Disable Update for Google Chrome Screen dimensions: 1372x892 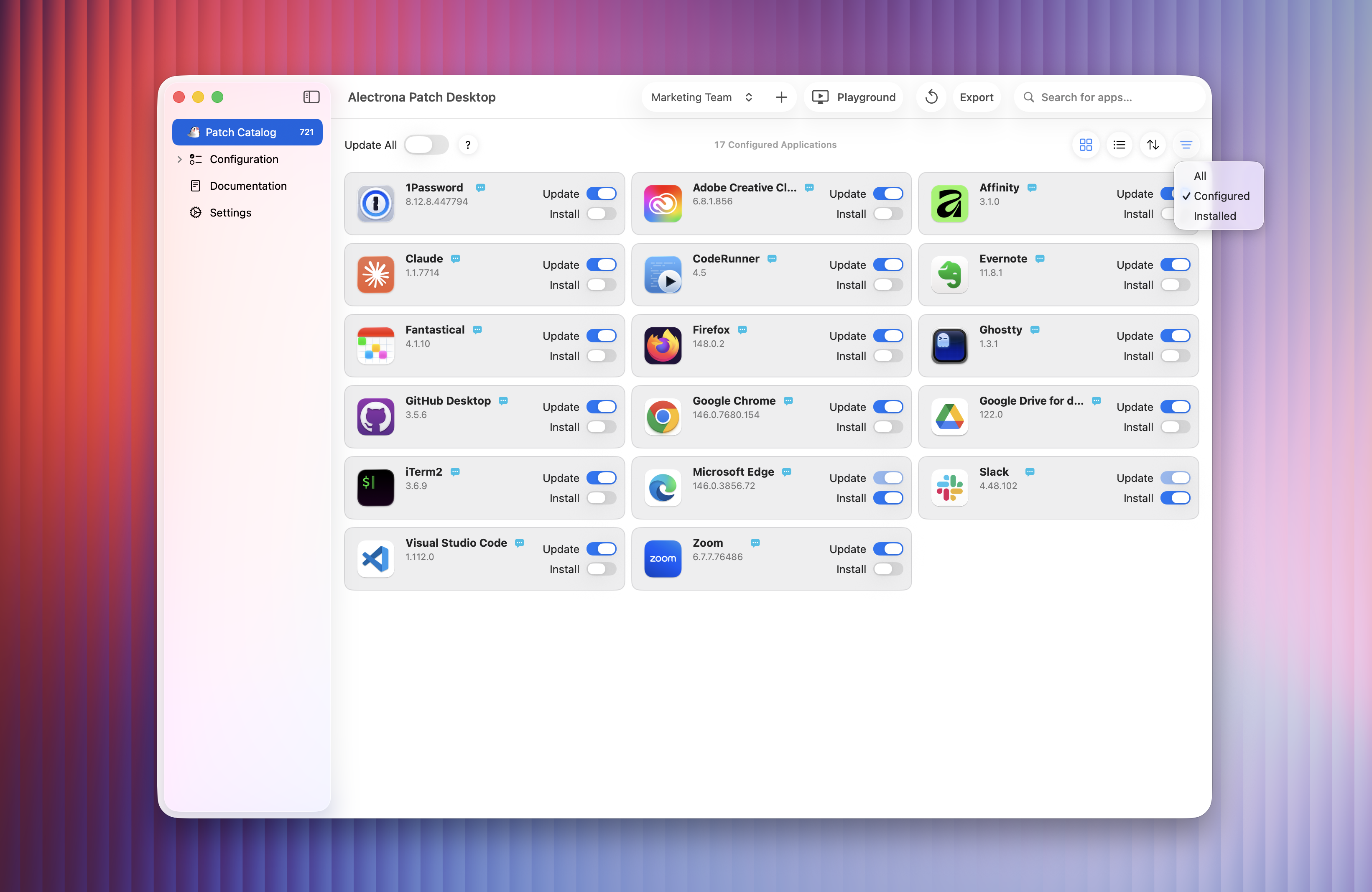point(888,407)
